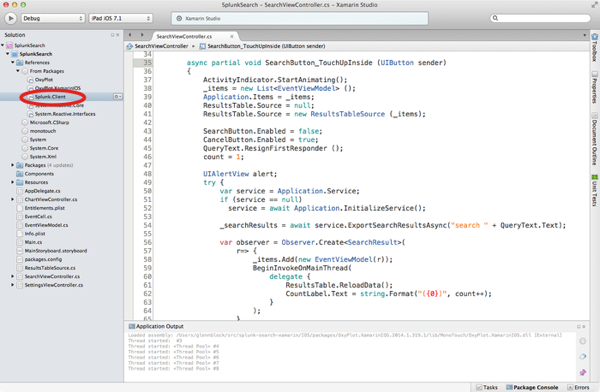Click the search field in toolbar

point(540,18)
